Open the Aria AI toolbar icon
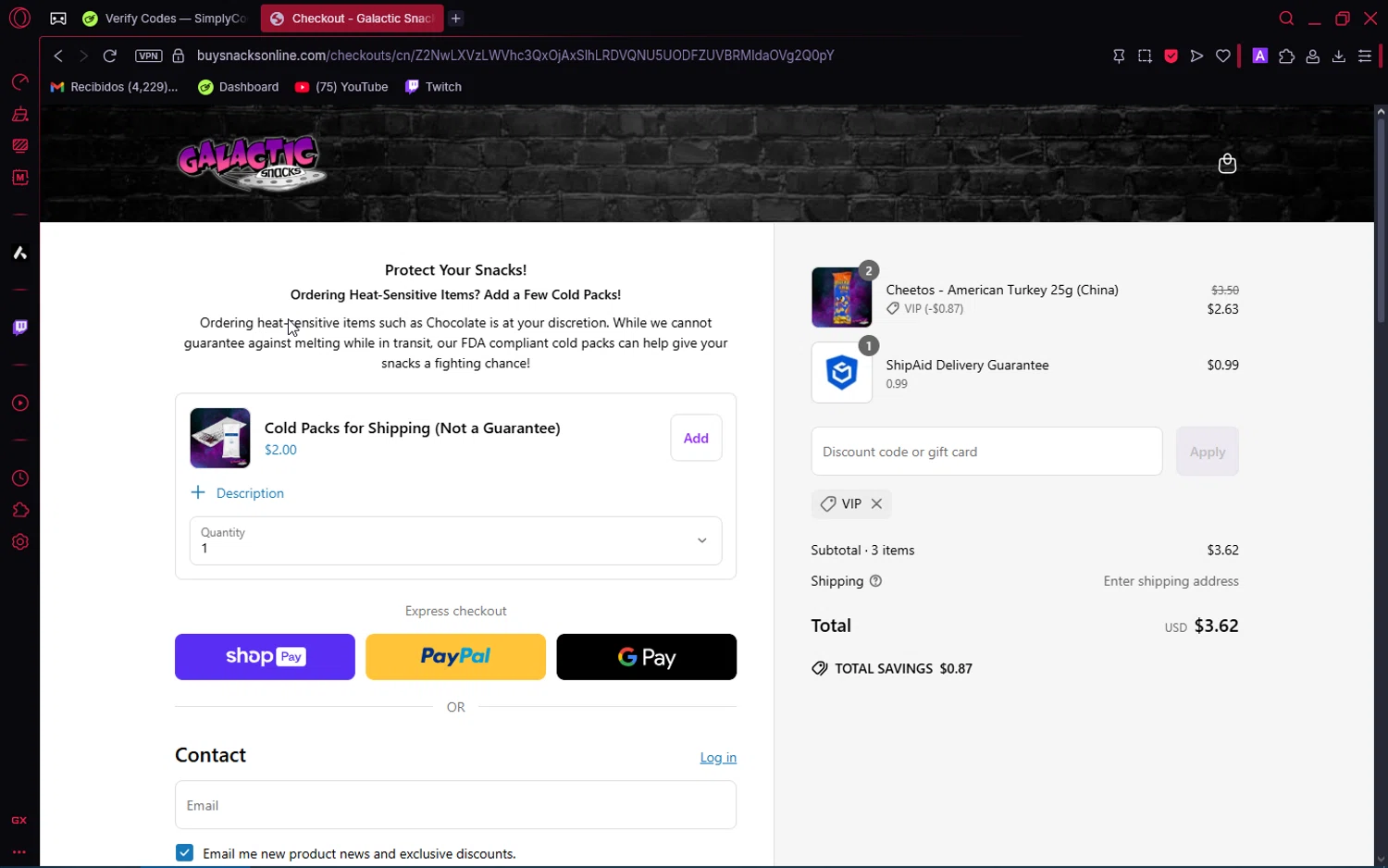The width and height of the screenshot is (1388, 868). tap(1259, 56)
